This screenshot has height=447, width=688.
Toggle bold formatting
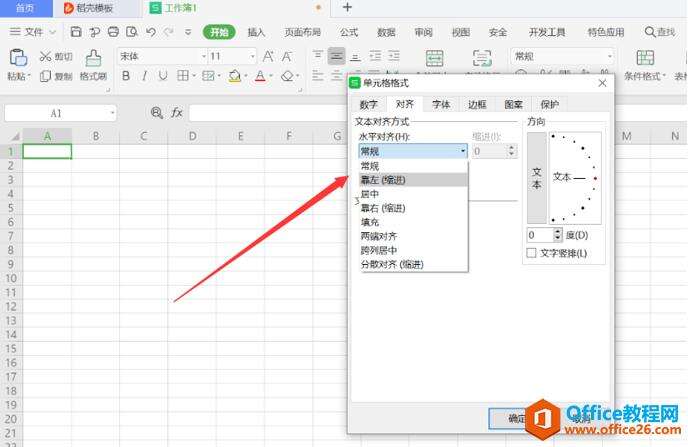point(126,76)
